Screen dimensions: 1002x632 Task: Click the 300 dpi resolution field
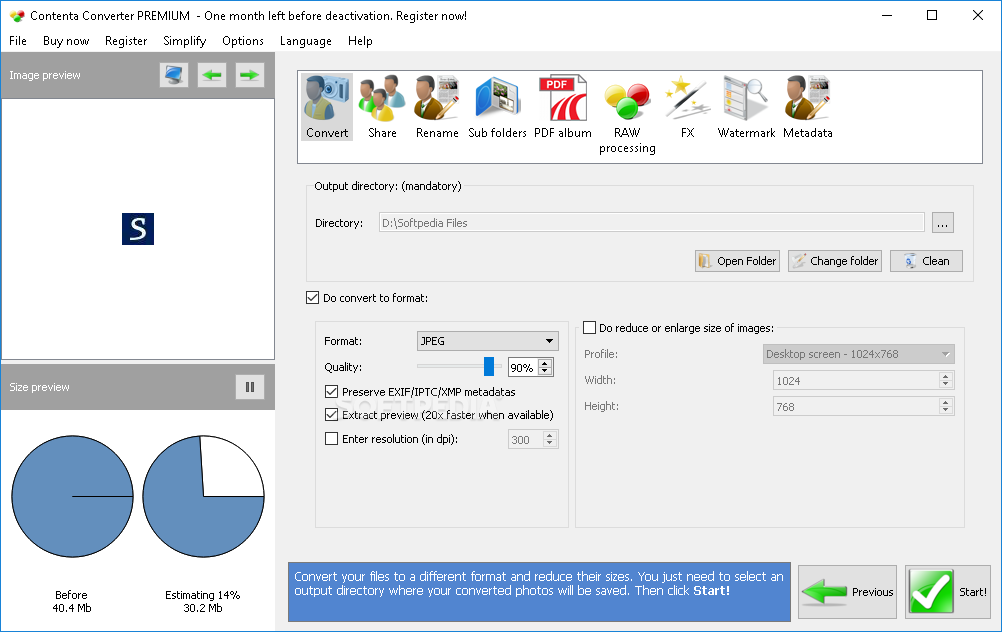click(525, 440)
